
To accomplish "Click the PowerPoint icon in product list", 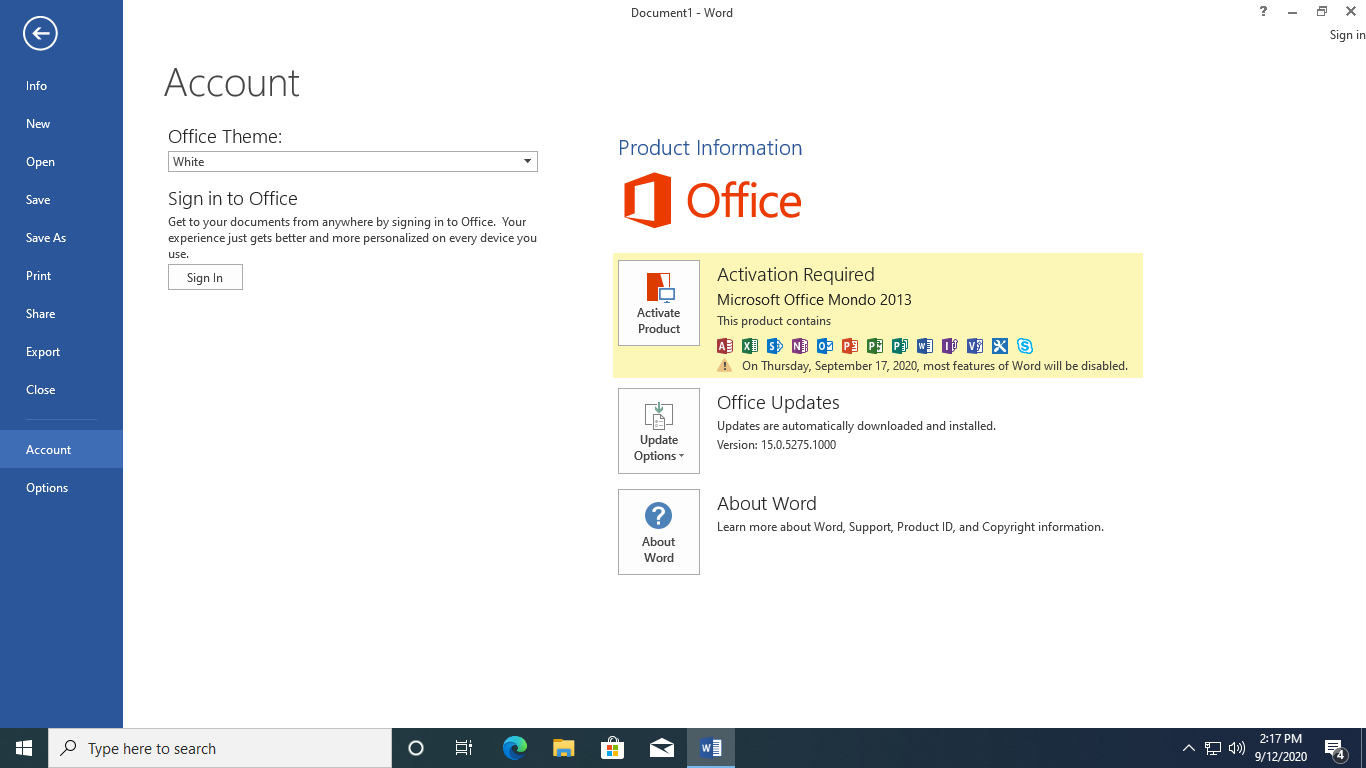I will point(850,346).
